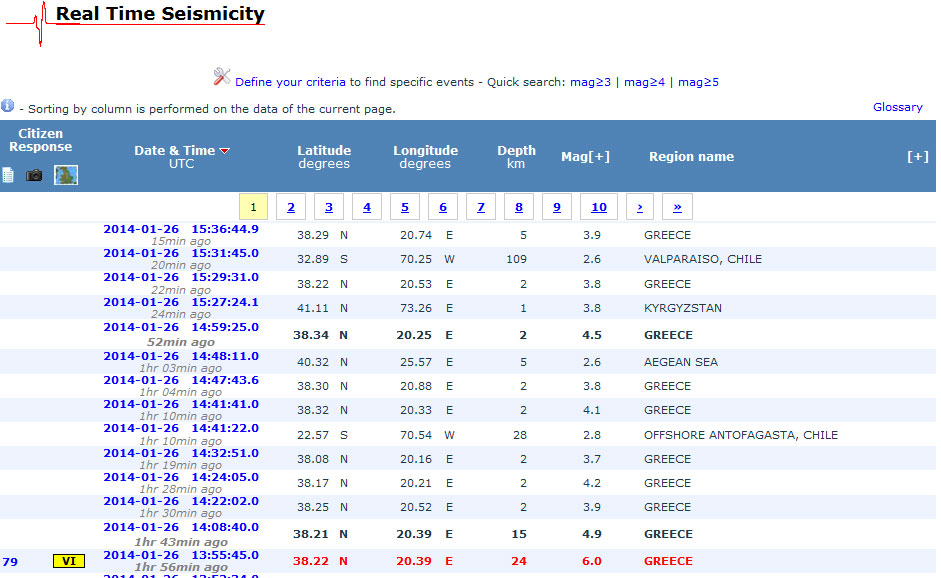941x578 pixels.
Task: Expand the Mag[+] column header
Action: coord(585,157)
